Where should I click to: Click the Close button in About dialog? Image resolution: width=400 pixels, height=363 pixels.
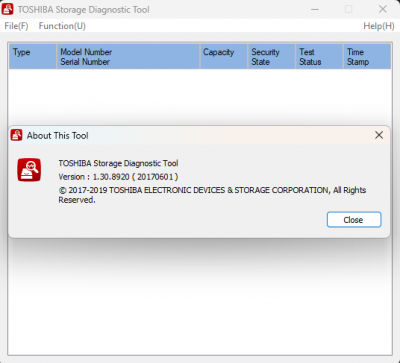(354, 220)
